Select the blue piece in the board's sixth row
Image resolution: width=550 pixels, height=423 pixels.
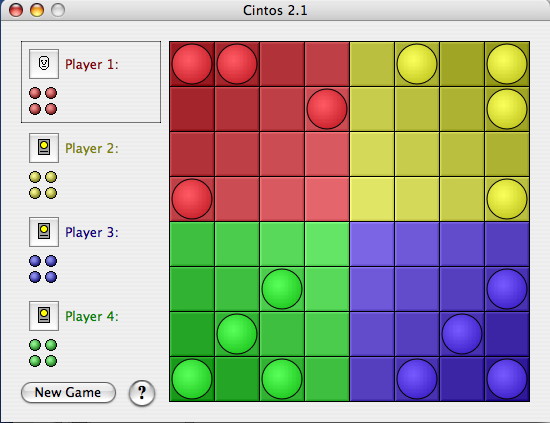[507, 289]
